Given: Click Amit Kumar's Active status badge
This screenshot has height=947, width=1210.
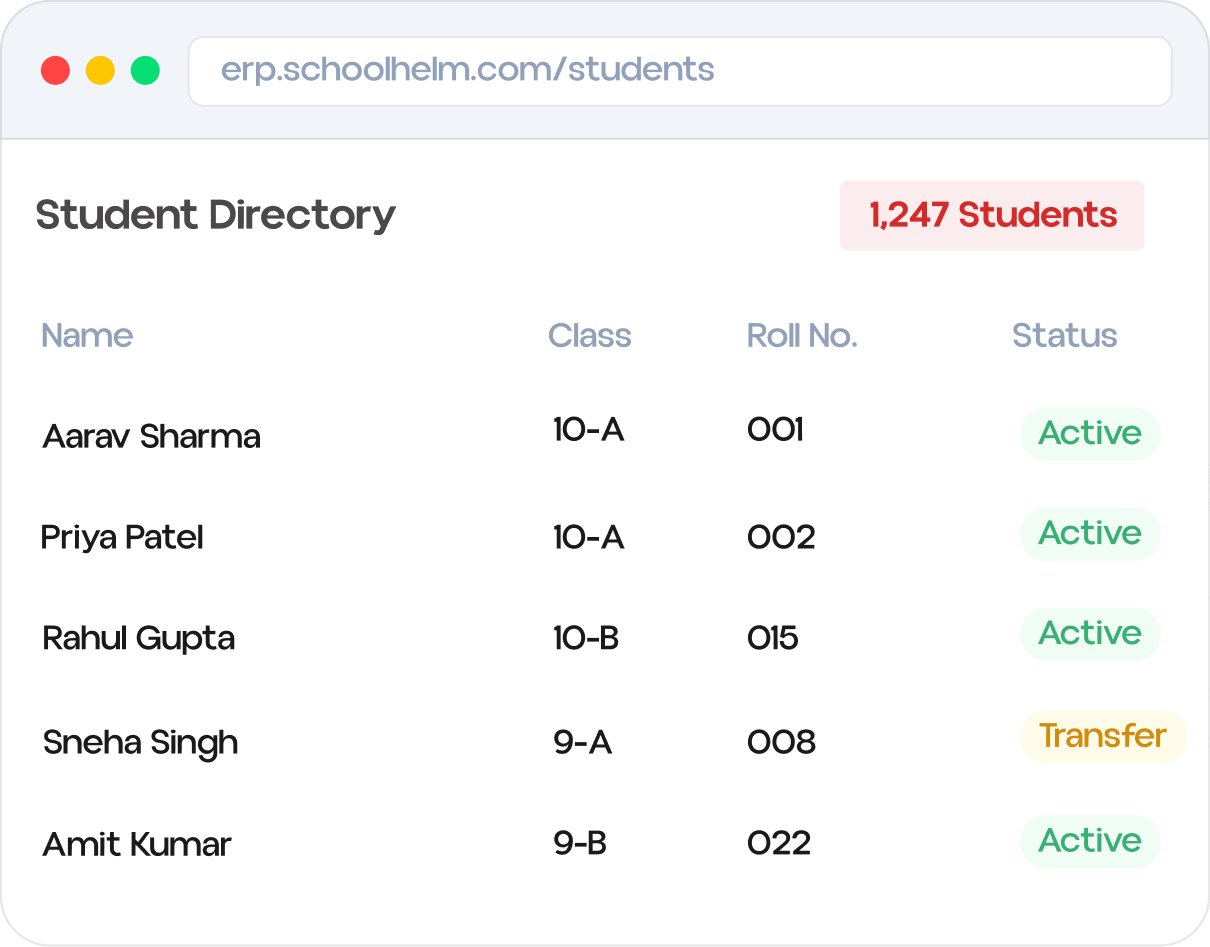Looking at the screenshot, I should [1090, 841].
